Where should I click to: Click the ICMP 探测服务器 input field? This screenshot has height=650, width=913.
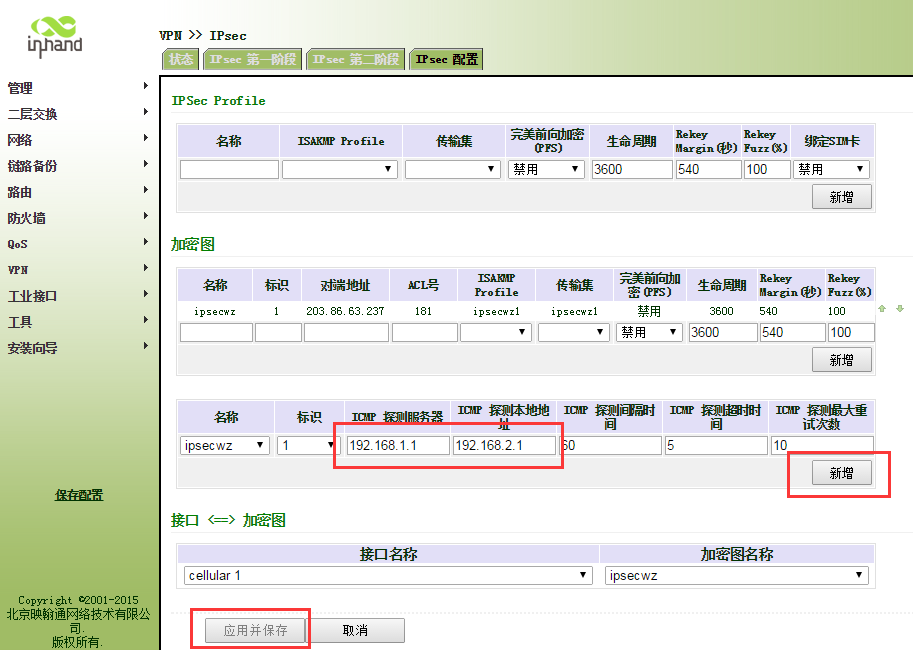click(x=398, y=445)
